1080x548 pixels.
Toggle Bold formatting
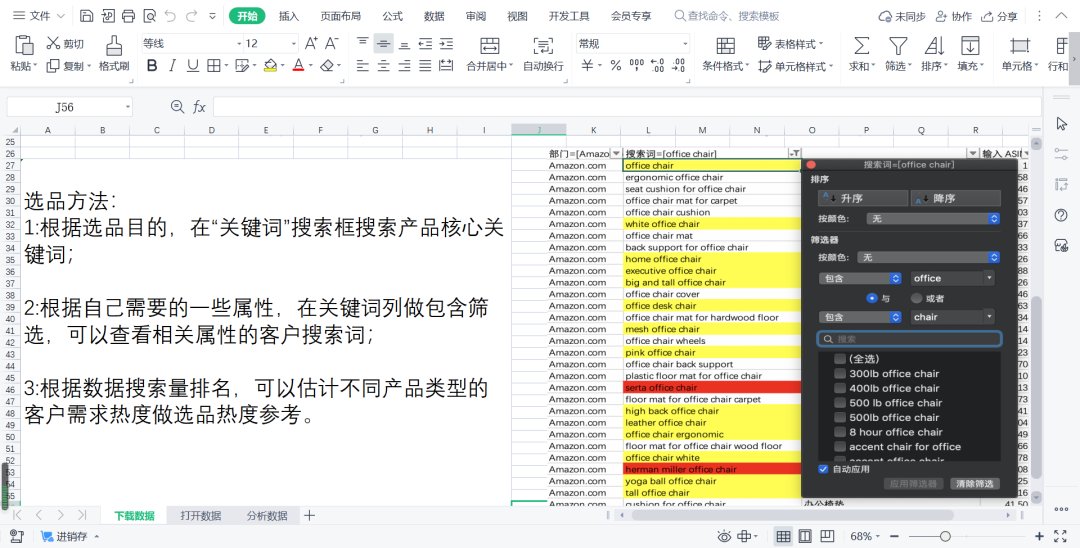coord(152,66)
